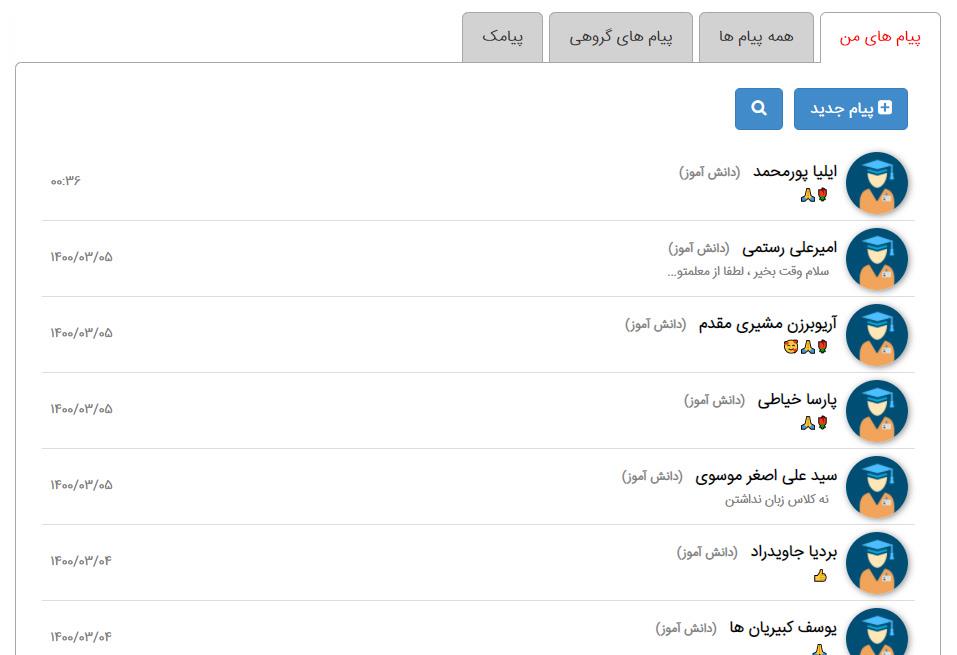Viewport: 957px width, 655px height.
Task: Click date ۱۴۰۰/۰۳/۰۵ in امیرعلی رستمی row
Action: point(81,257)
